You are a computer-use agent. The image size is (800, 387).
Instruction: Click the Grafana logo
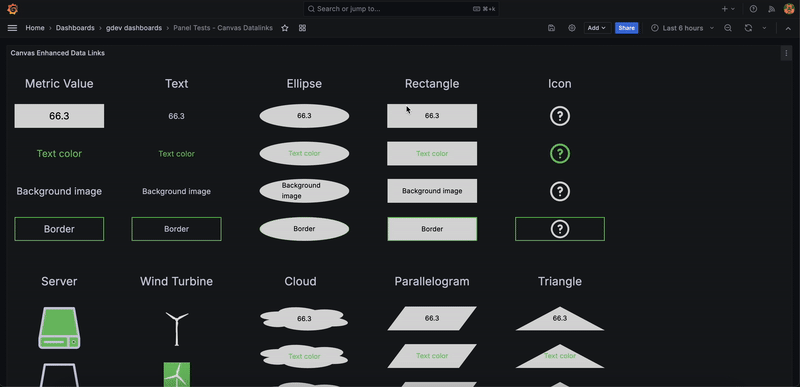click(x=13, y=9)
